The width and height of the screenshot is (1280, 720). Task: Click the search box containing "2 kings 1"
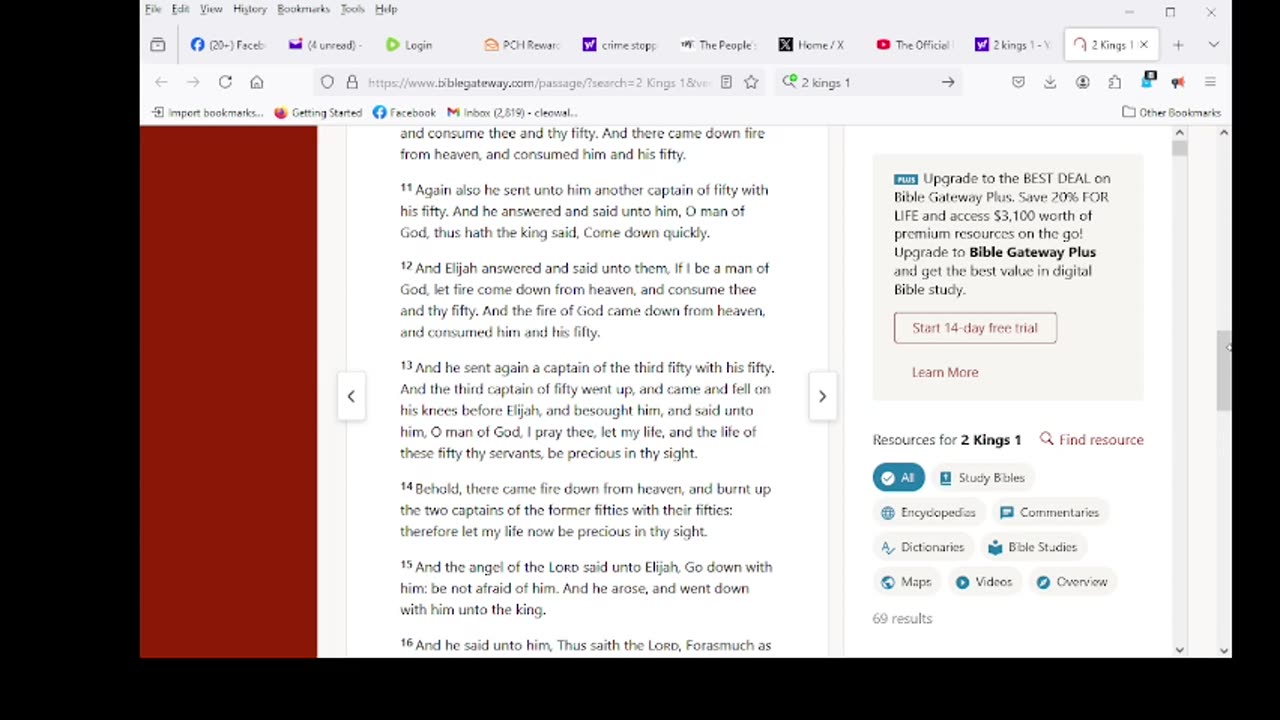(866, 82)
